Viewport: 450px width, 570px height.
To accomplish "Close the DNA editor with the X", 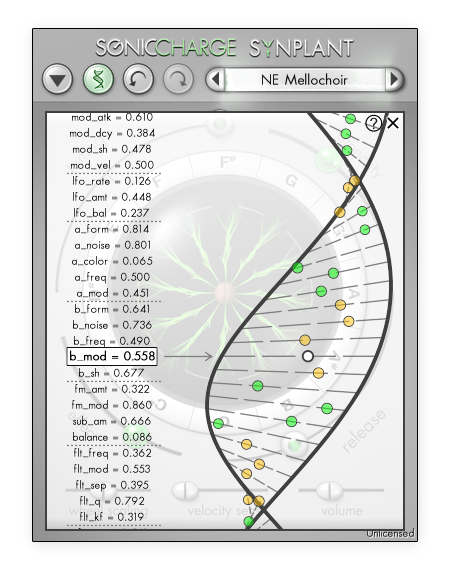I will (x=393, y=123).
